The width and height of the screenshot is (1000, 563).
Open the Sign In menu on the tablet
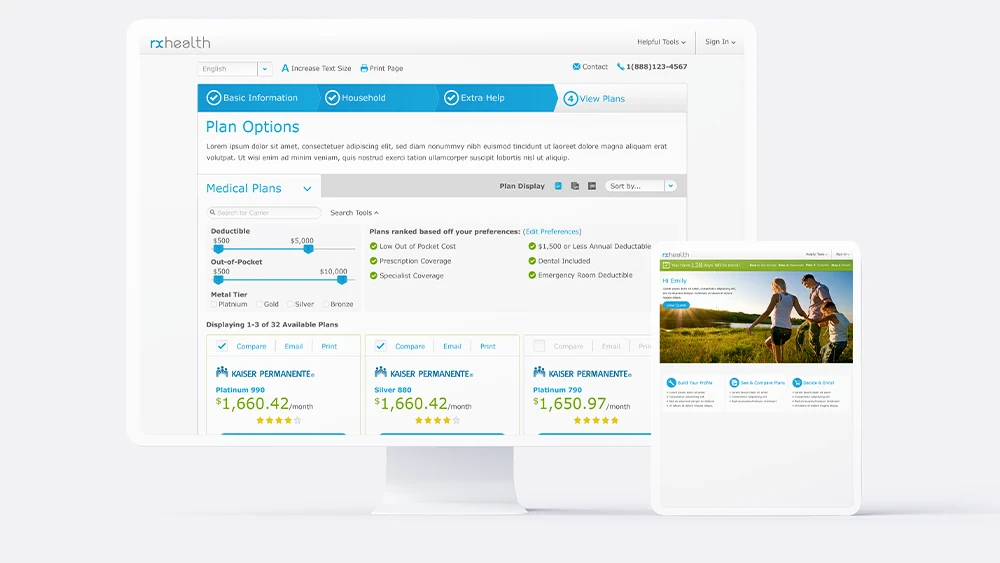842,254
